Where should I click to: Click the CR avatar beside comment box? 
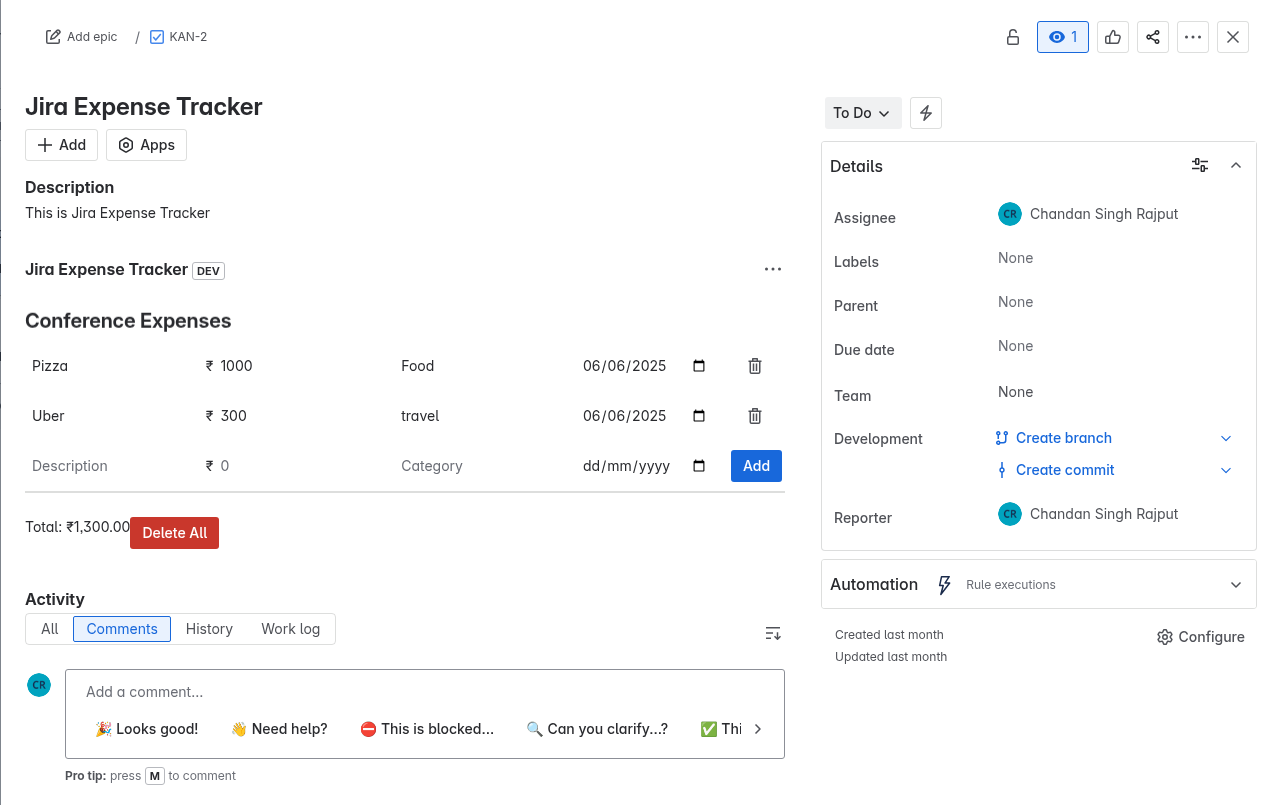pos(39,685)
